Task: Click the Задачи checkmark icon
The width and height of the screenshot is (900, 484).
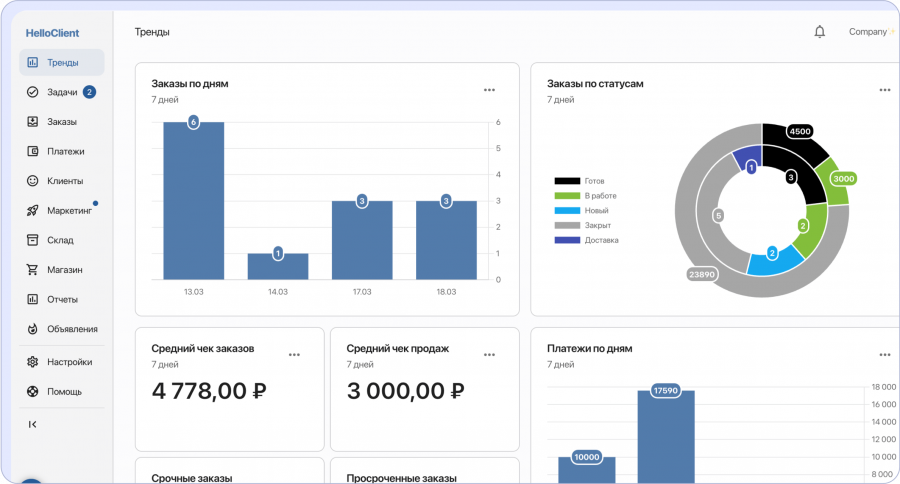Action: point(33,92)
